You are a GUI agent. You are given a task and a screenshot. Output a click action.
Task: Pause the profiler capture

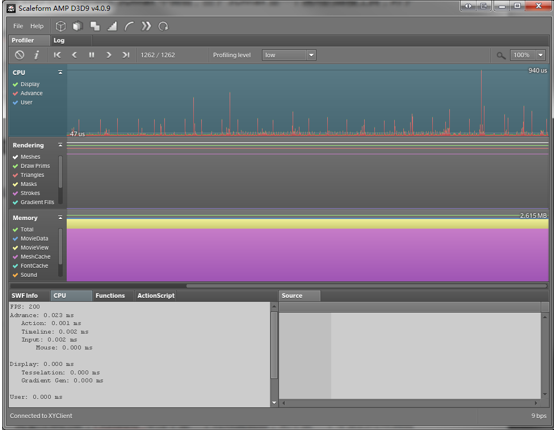tap(92, 55)
